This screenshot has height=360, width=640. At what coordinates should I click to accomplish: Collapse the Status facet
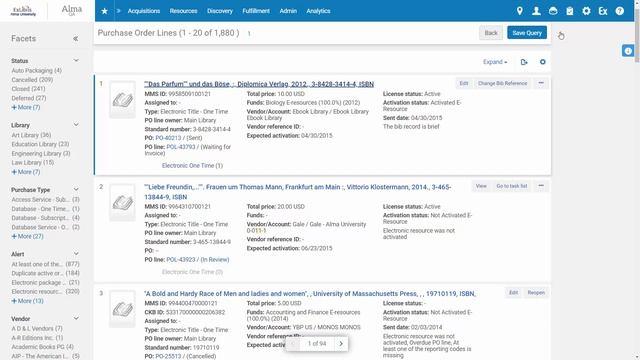76,60
